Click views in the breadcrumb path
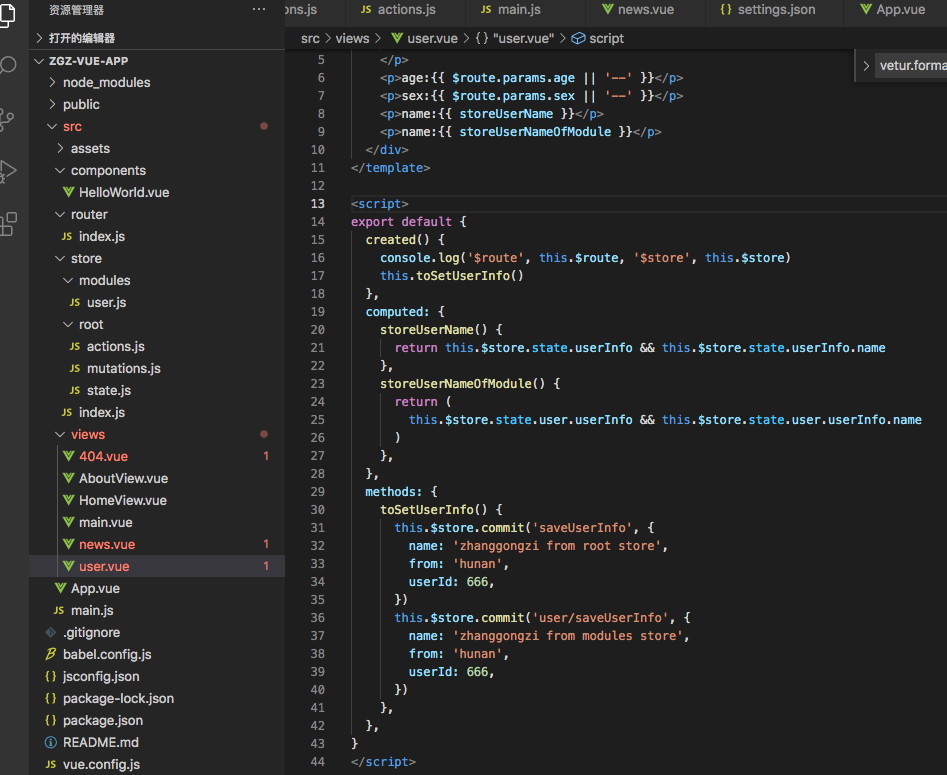The width and height of the screenshot is (947, 775). (352, 38)
